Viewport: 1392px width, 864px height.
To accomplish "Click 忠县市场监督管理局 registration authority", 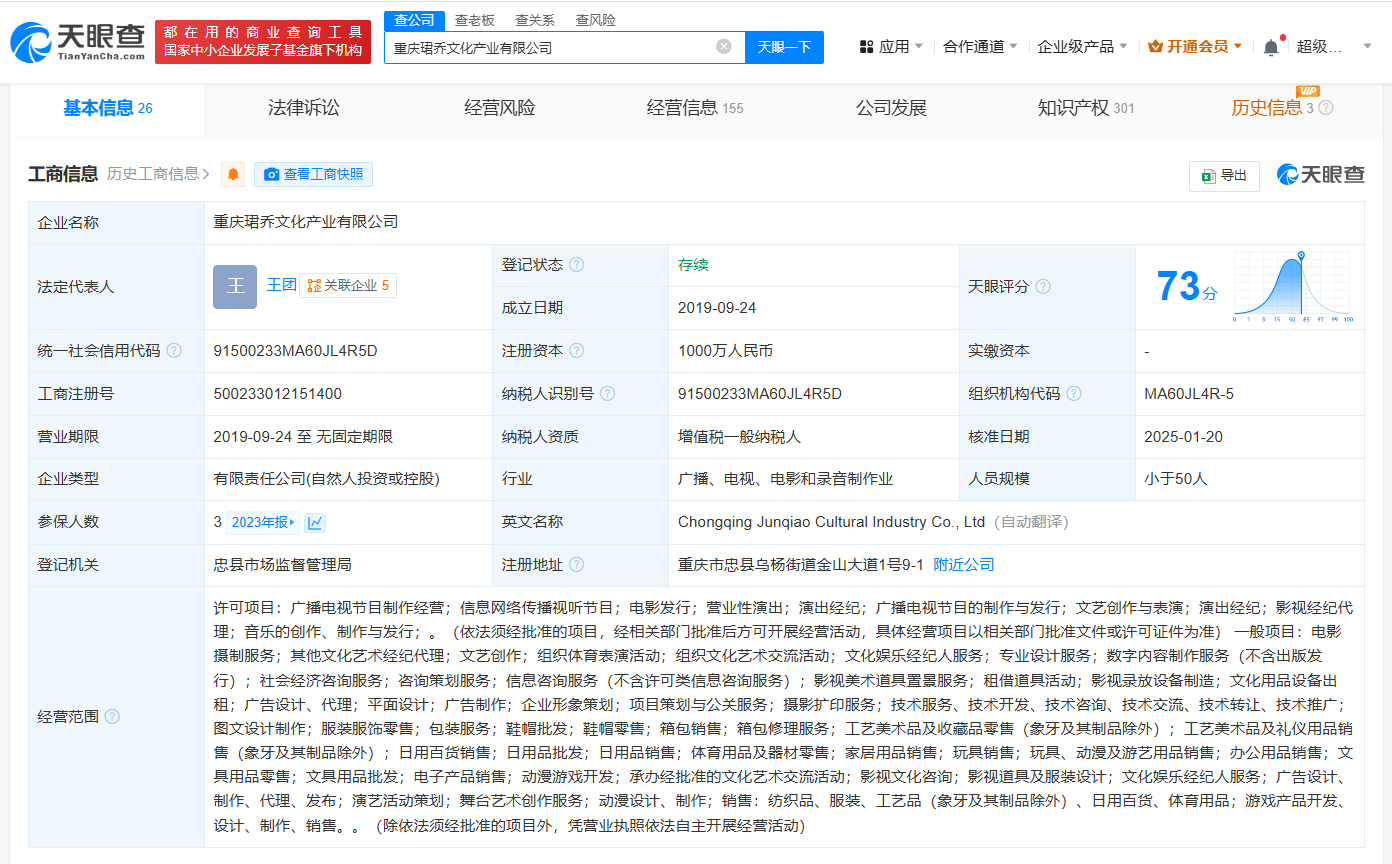I will (x=282, y=565).
